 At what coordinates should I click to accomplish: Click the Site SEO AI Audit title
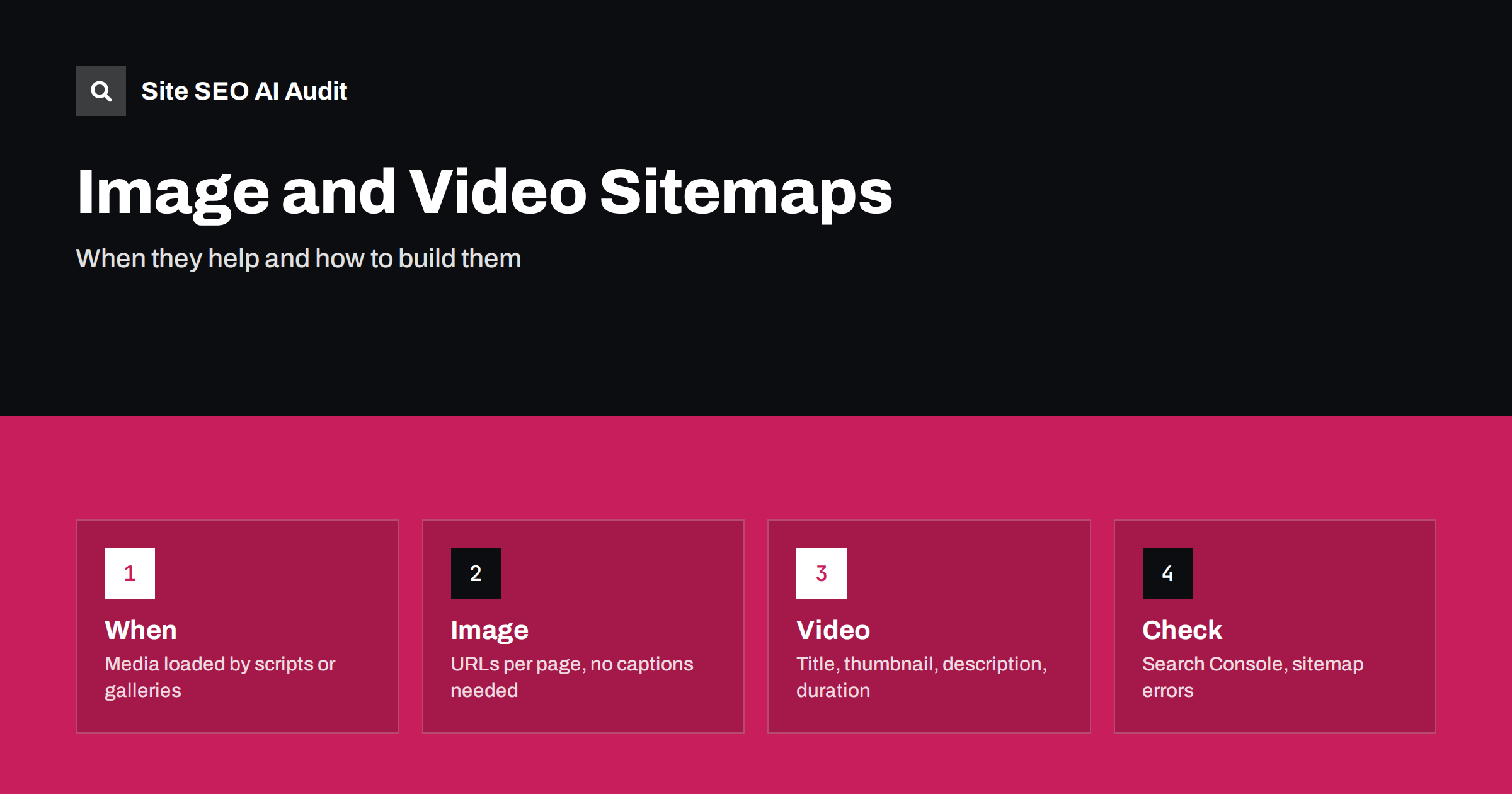(x=244, y=91)
